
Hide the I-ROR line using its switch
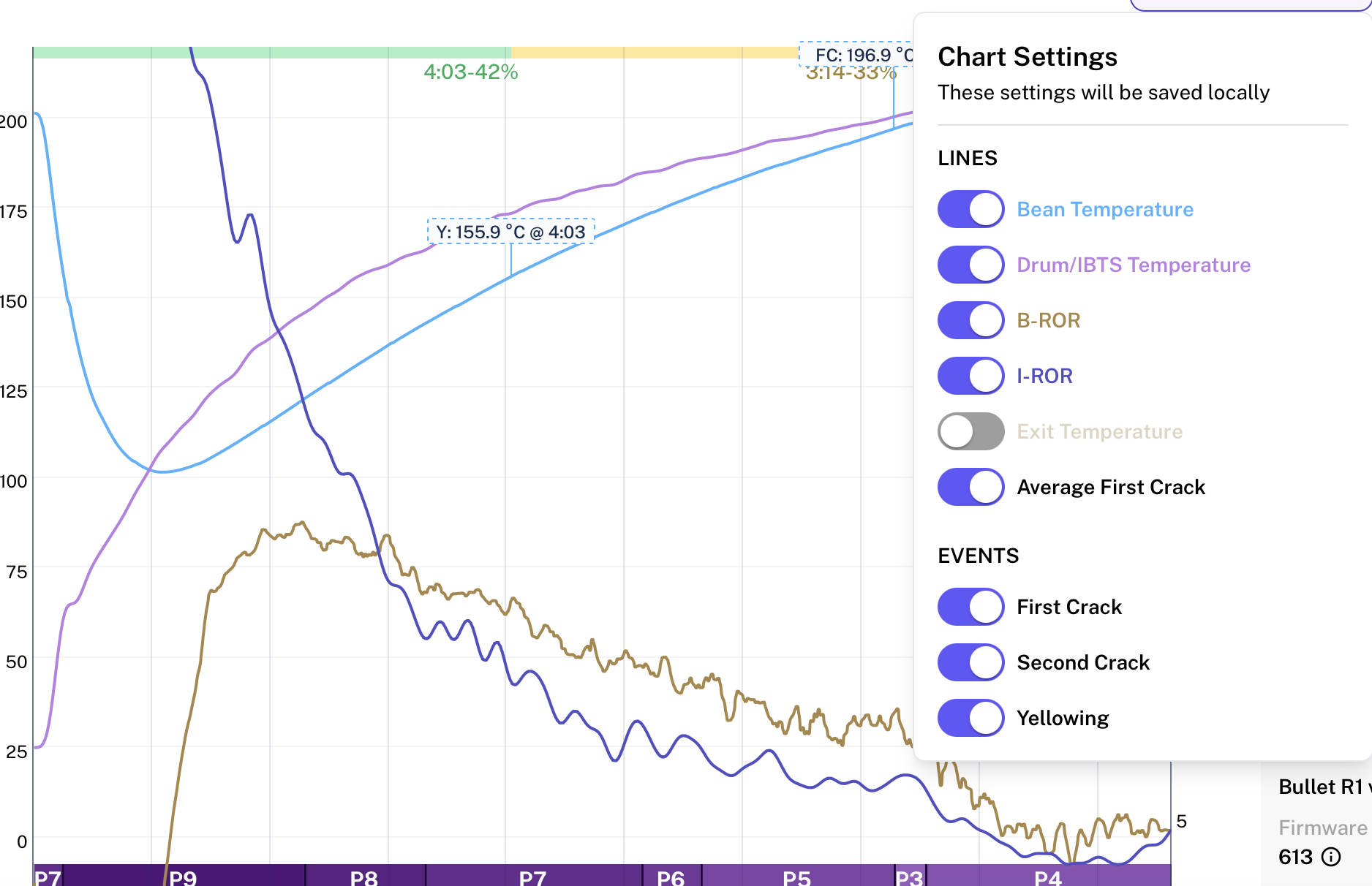tap(970, 376)
